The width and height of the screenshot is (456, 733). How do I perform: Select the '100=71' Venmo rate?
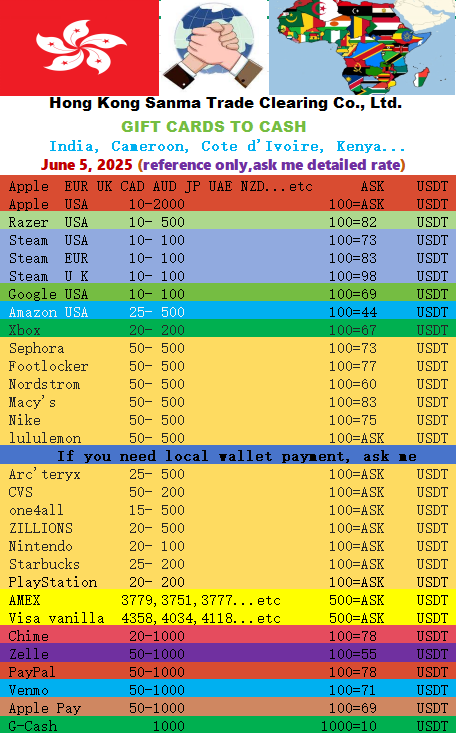click(353, 690)
